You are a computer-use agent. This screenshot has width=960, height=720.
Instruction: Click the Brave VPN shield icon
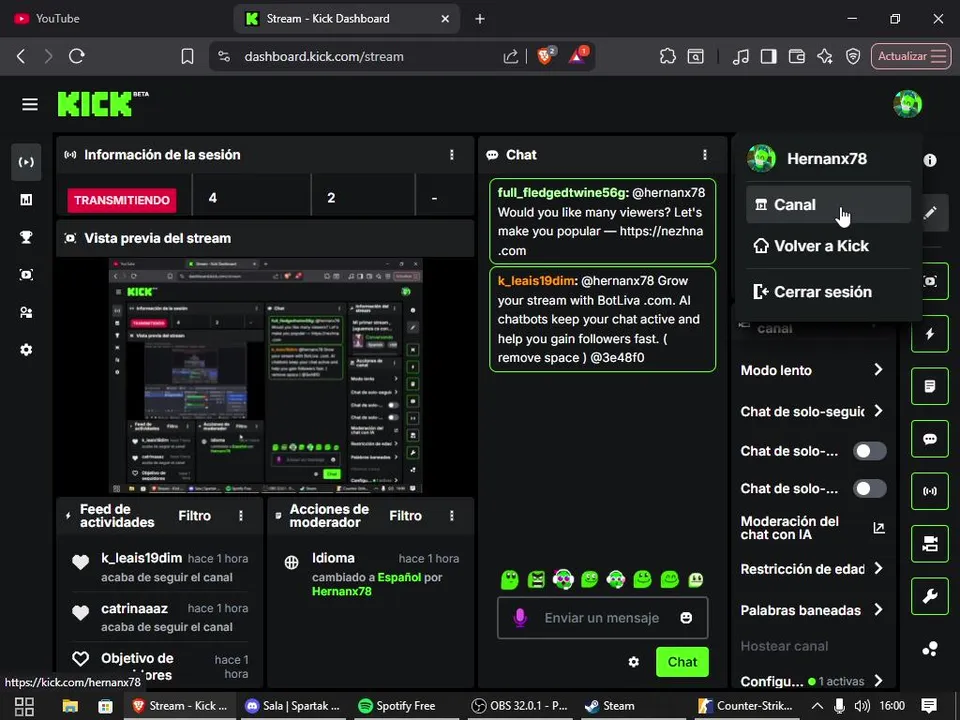click(853, 56)
